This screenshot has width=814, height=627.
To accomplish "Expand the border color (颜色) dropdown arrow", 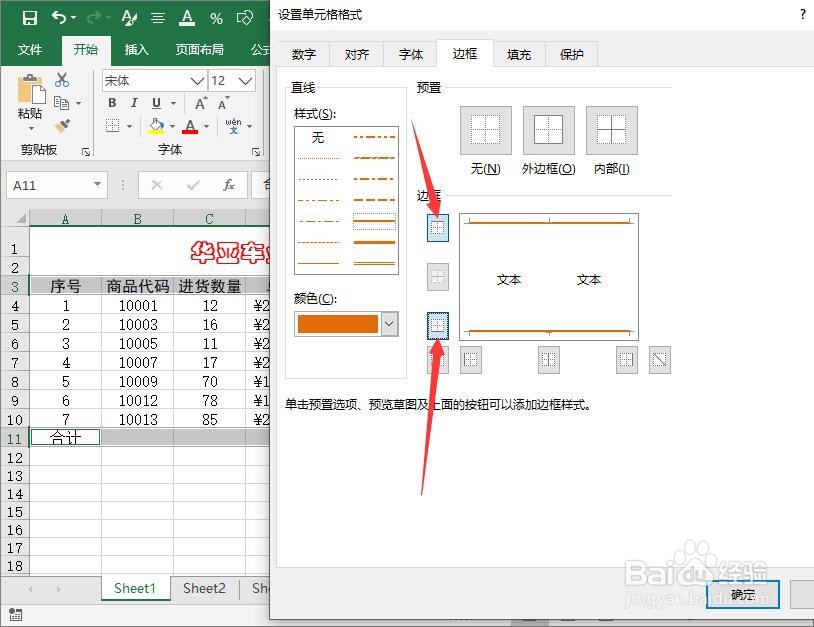I will 389,324.
